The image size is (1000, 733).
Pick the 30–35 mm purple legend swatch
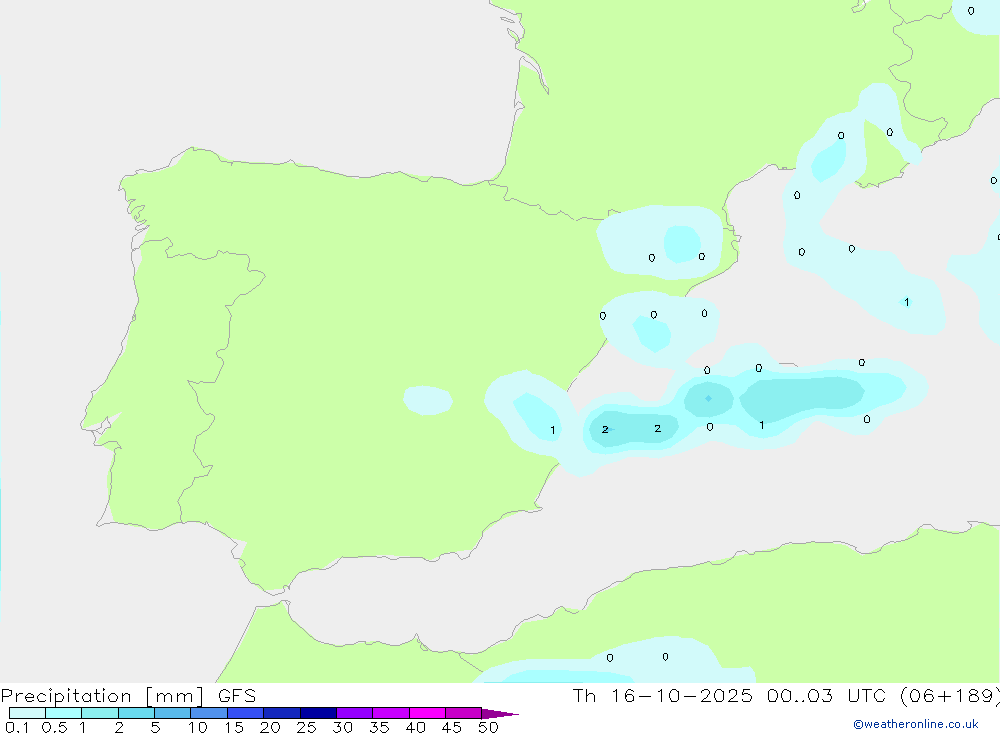[354, 713]
